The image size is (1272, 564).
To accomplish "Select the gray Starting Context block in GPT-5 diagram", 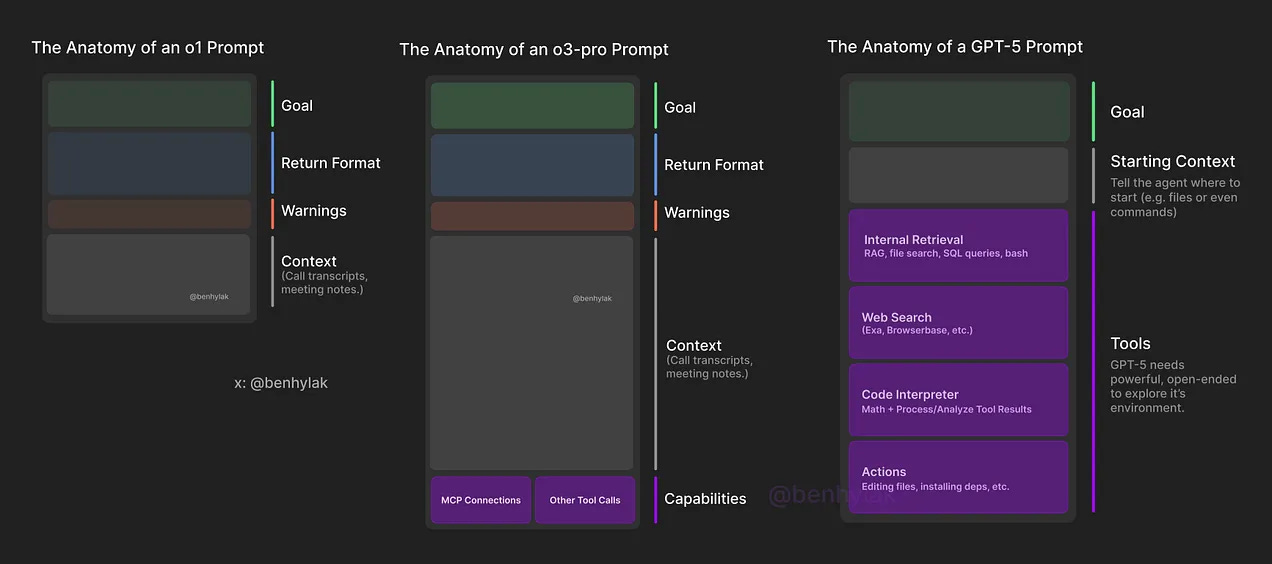I will click(x=959, y=176).
